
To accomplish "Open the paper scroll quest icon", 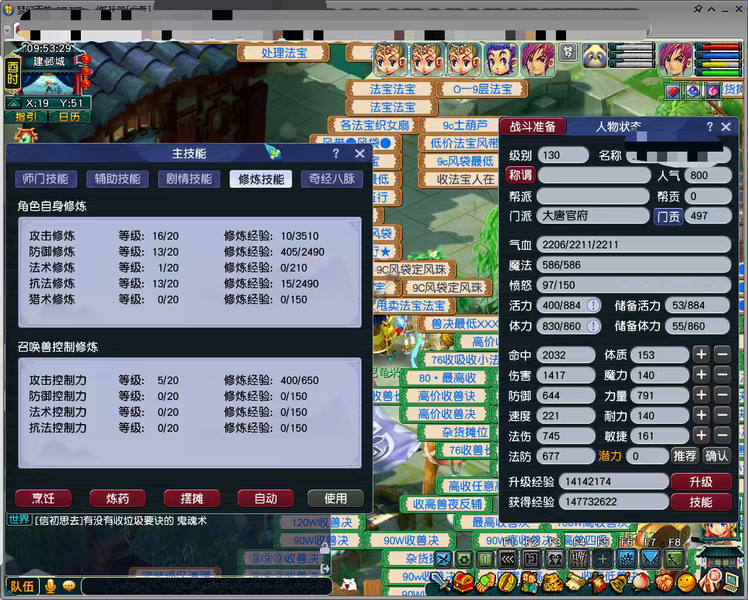I will (575, 582).
